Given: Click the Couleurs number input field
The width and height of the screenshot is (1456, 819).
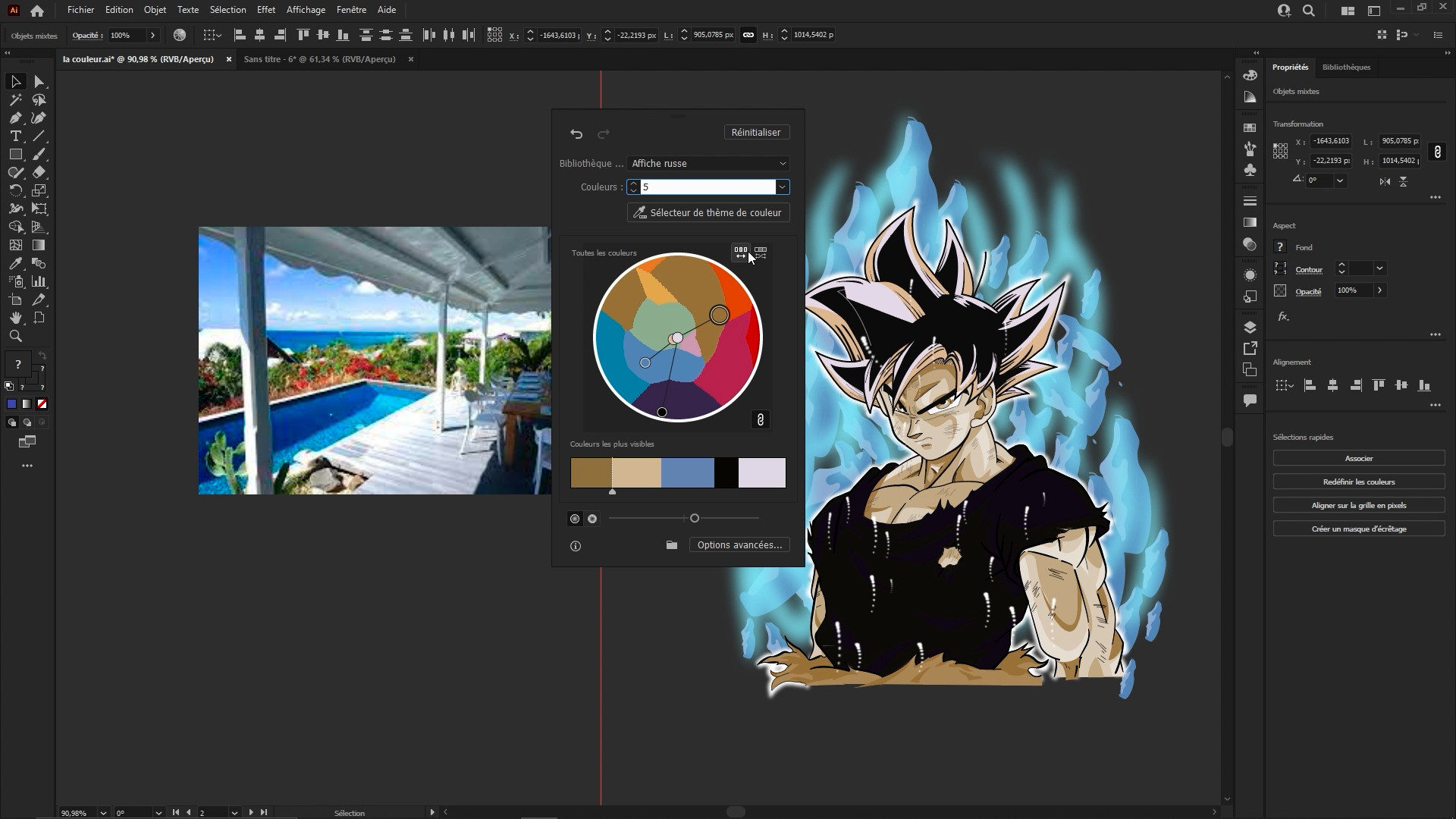Looking at the screenshot, I should (x=708, y=187).
